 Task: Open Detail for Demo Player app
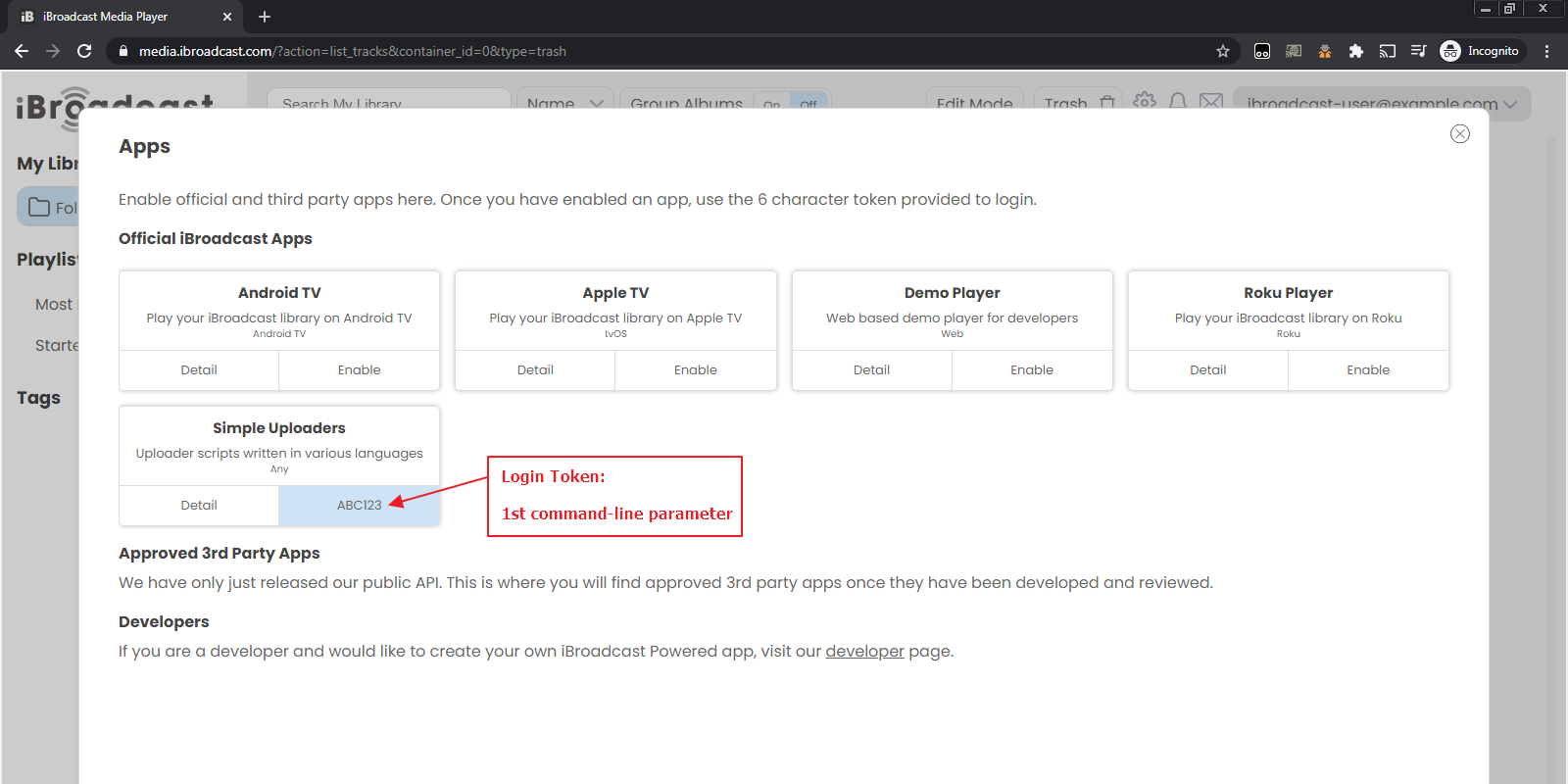coord(871,370)
